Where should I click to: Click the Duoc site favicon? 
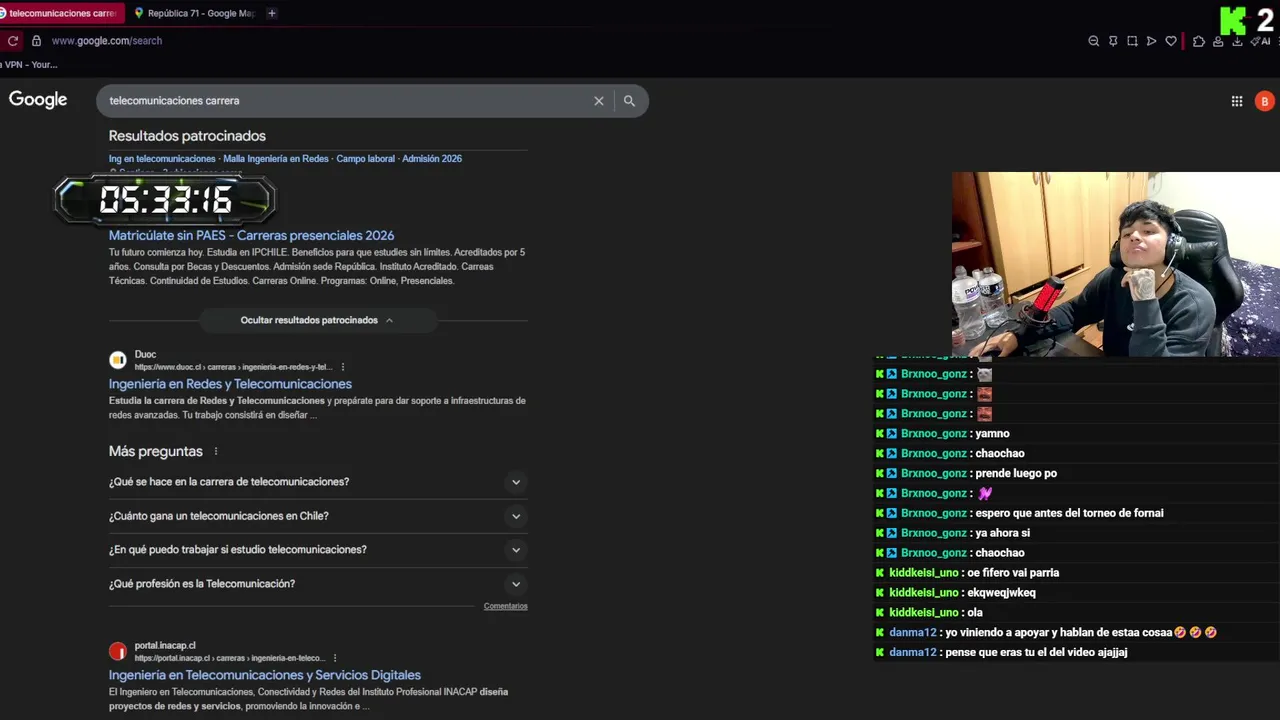click(118, 360)
